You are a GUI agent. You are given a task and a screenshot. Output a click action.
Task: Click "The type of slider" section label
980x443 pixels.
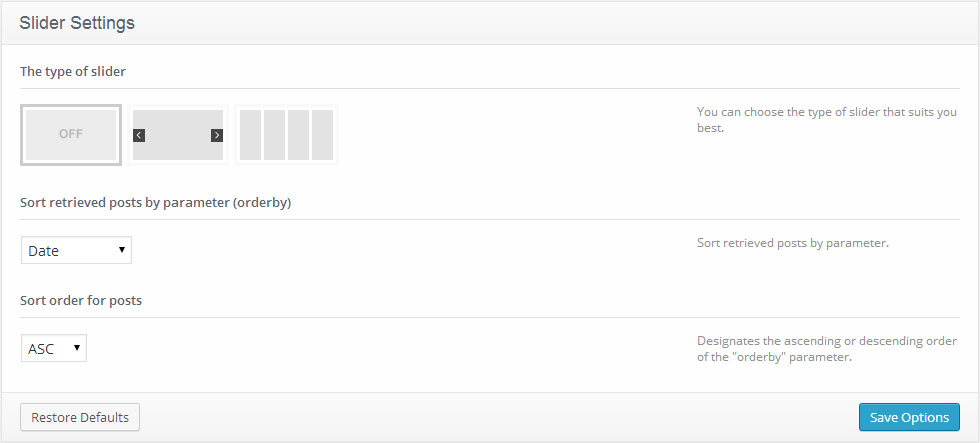click(73, 71)
